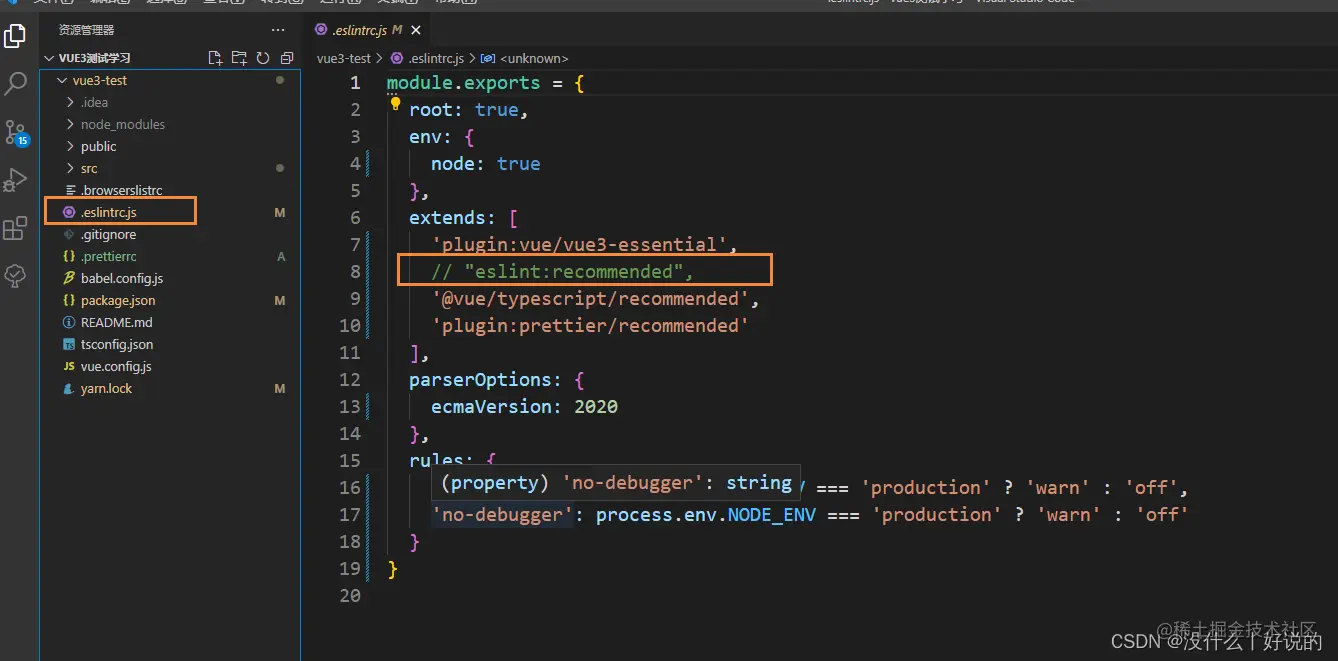Click the babel.config.js file icon
1338x661 pixels.
click(x=69, y=278)
